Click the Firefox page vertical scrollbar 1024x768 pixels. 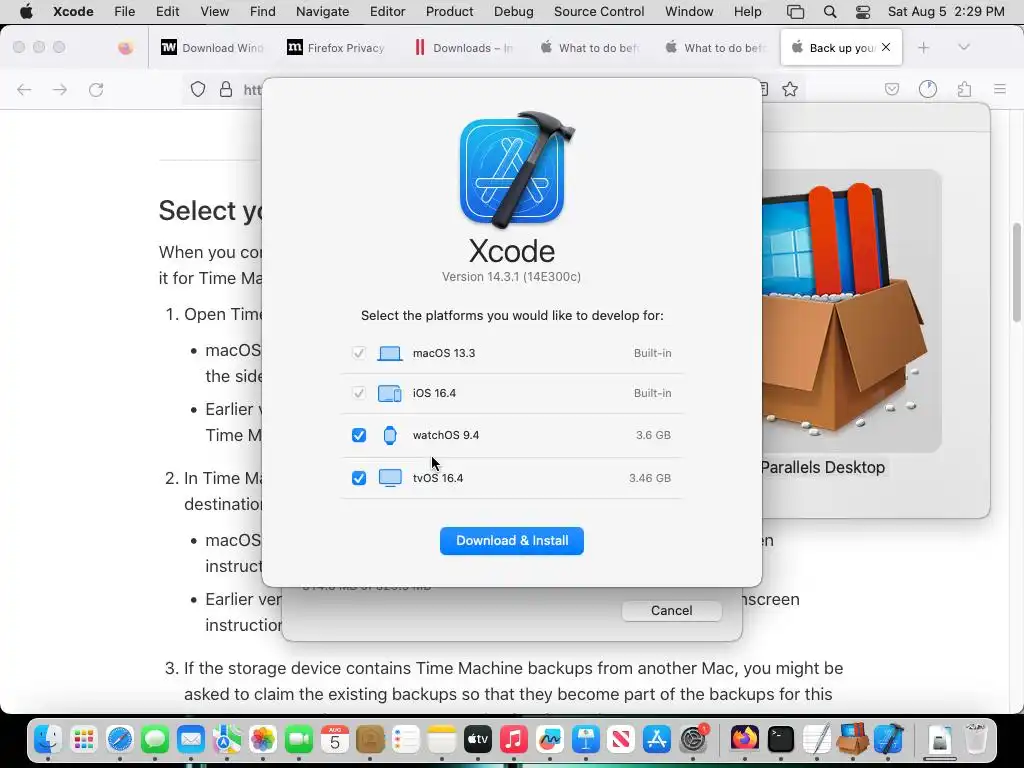pos(1017,272)
